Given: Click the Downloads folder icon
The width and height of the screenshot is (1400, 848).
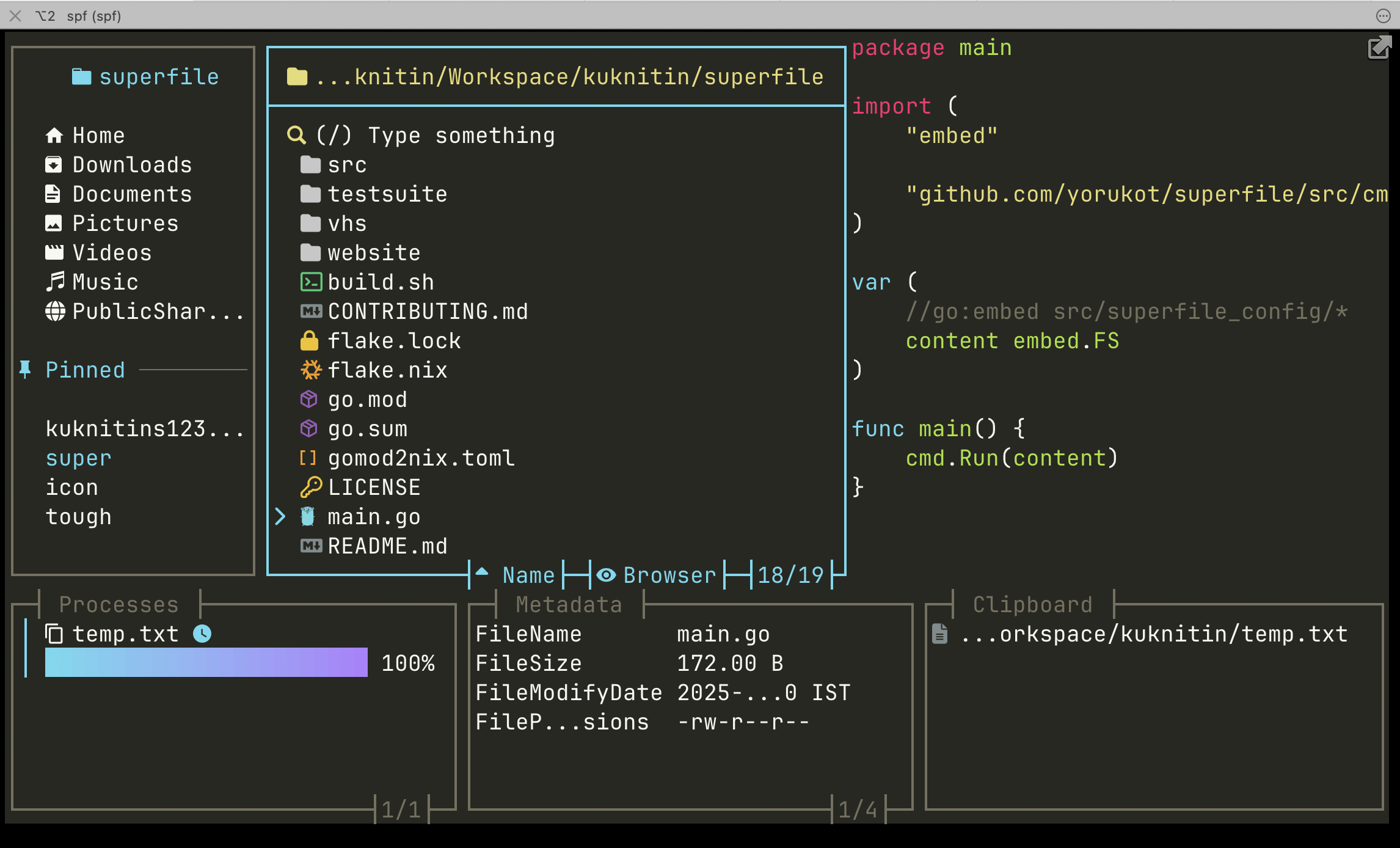Looking at the screenshot, I should tap(54, 165).
